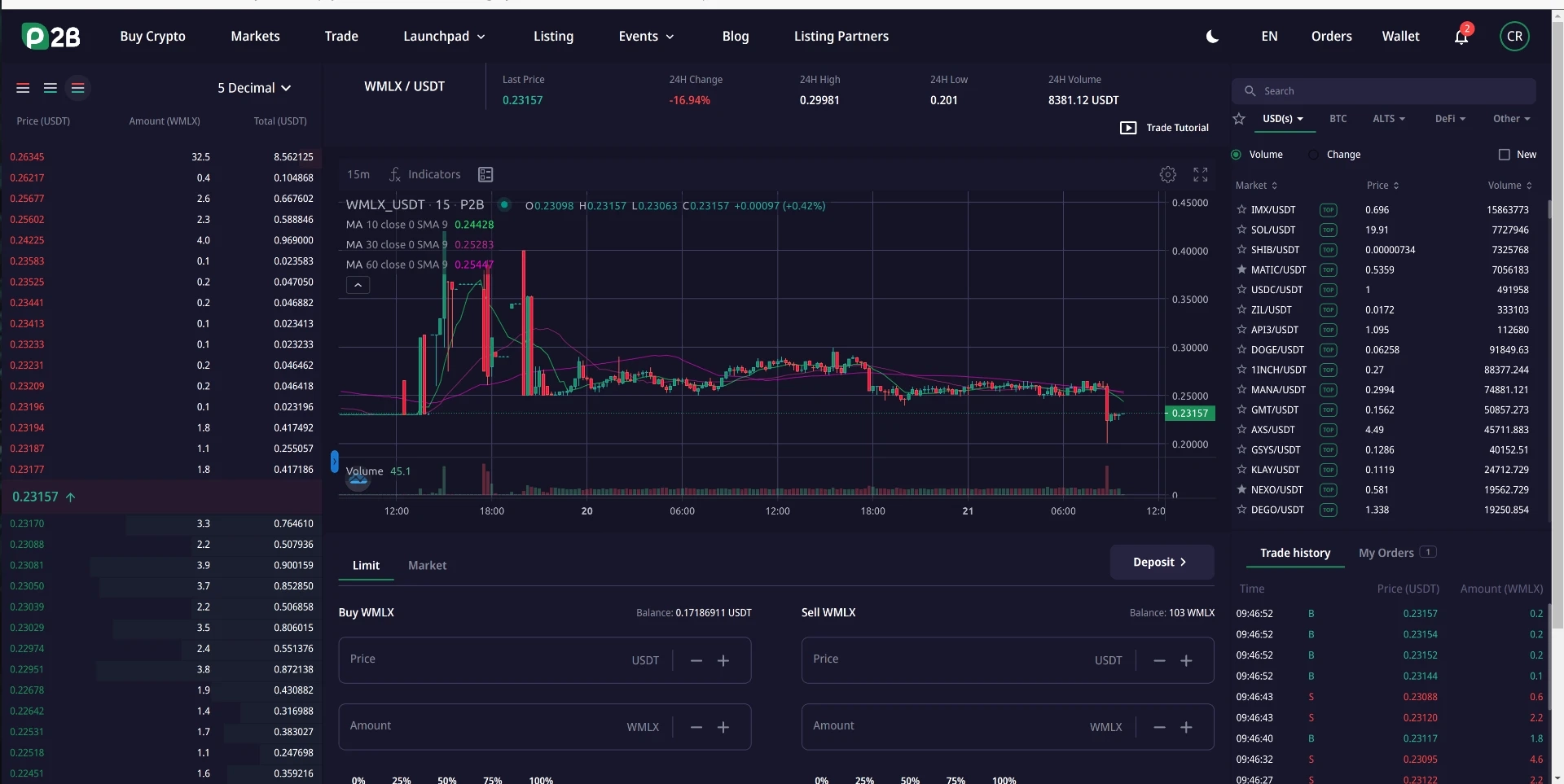Switch to the Limit order tab
This screenshot has width=1564, height=784.
(x=366, y=565)
